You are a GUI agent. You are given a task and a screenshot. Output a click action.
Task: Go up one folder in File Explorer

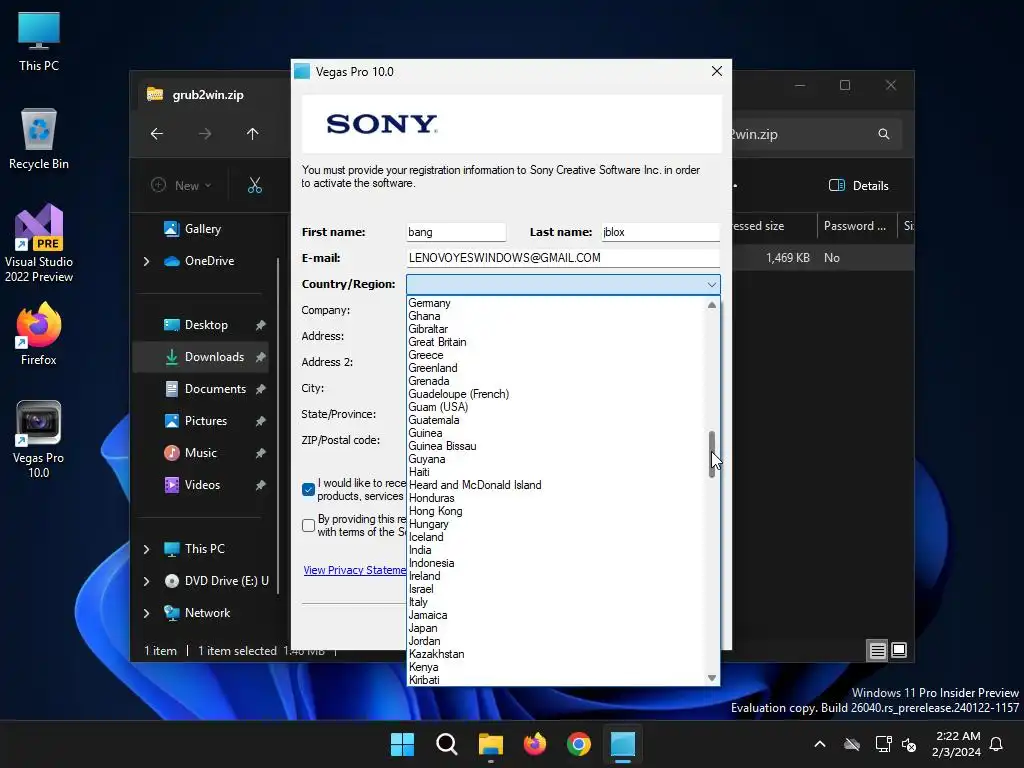253,134
